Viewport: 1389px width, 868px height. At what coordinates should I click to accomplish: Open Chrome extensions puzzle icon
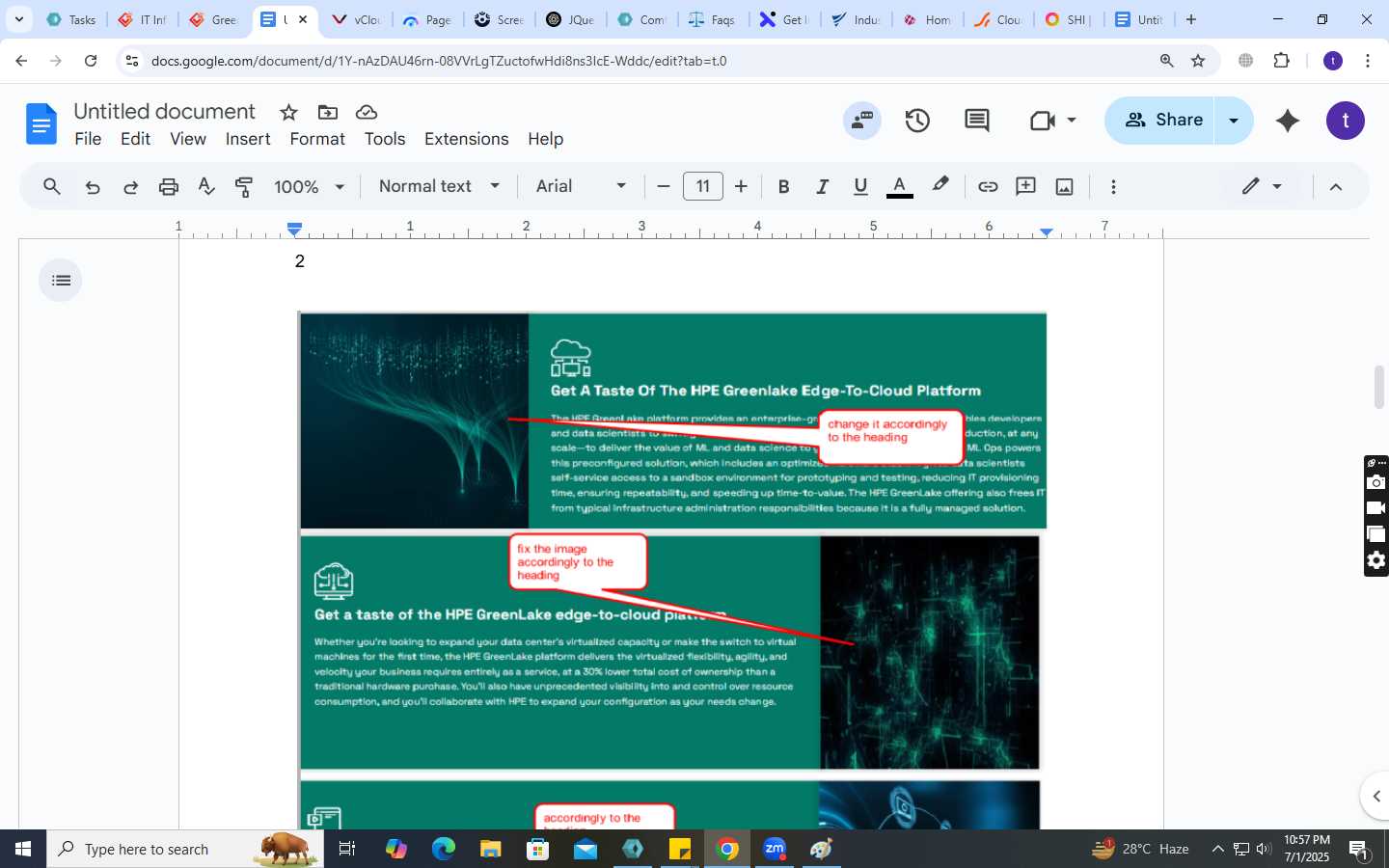[1281, 61]
